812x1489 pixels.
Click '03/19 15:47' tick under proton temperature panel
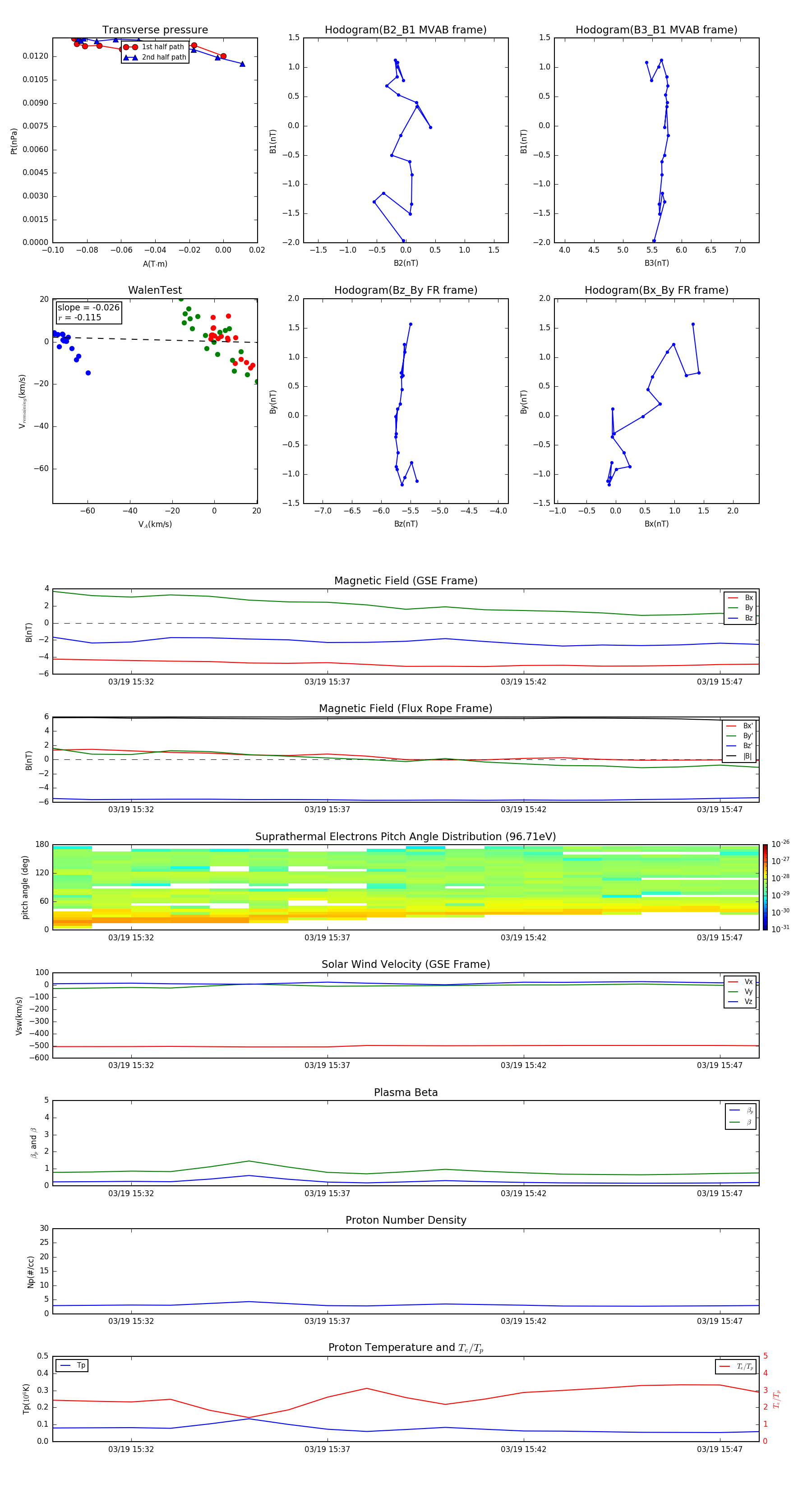pyautogui.click(x=720, y=1449)
